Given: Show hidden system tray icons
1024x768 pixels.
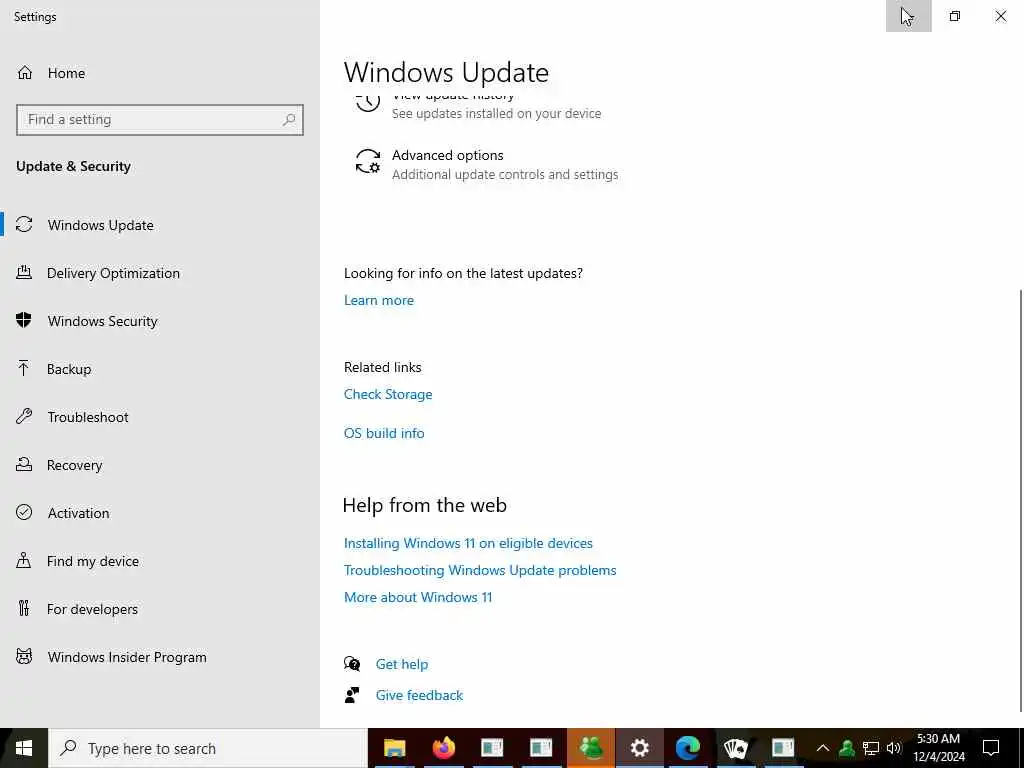Looking at the screenshot, I should (823, 748).
